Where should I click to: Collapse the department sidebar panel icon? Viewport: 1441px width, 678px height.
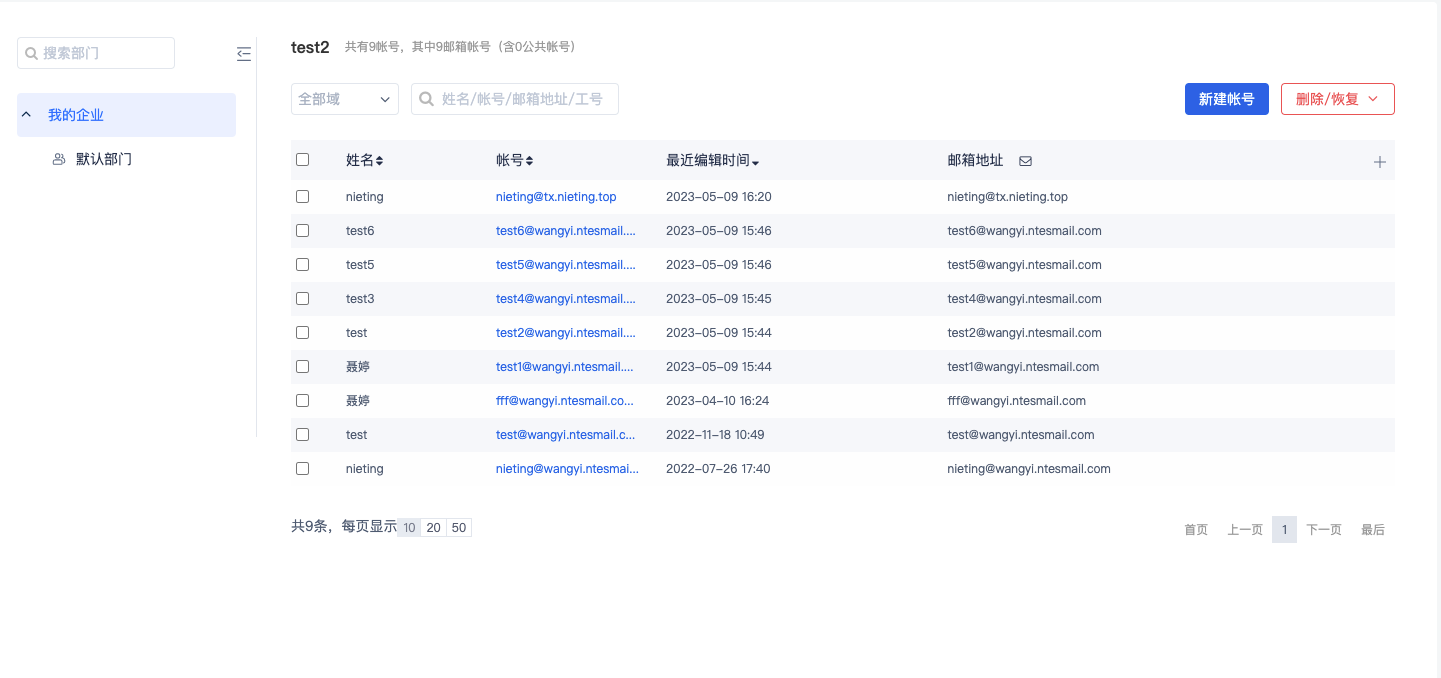point(243,54)
